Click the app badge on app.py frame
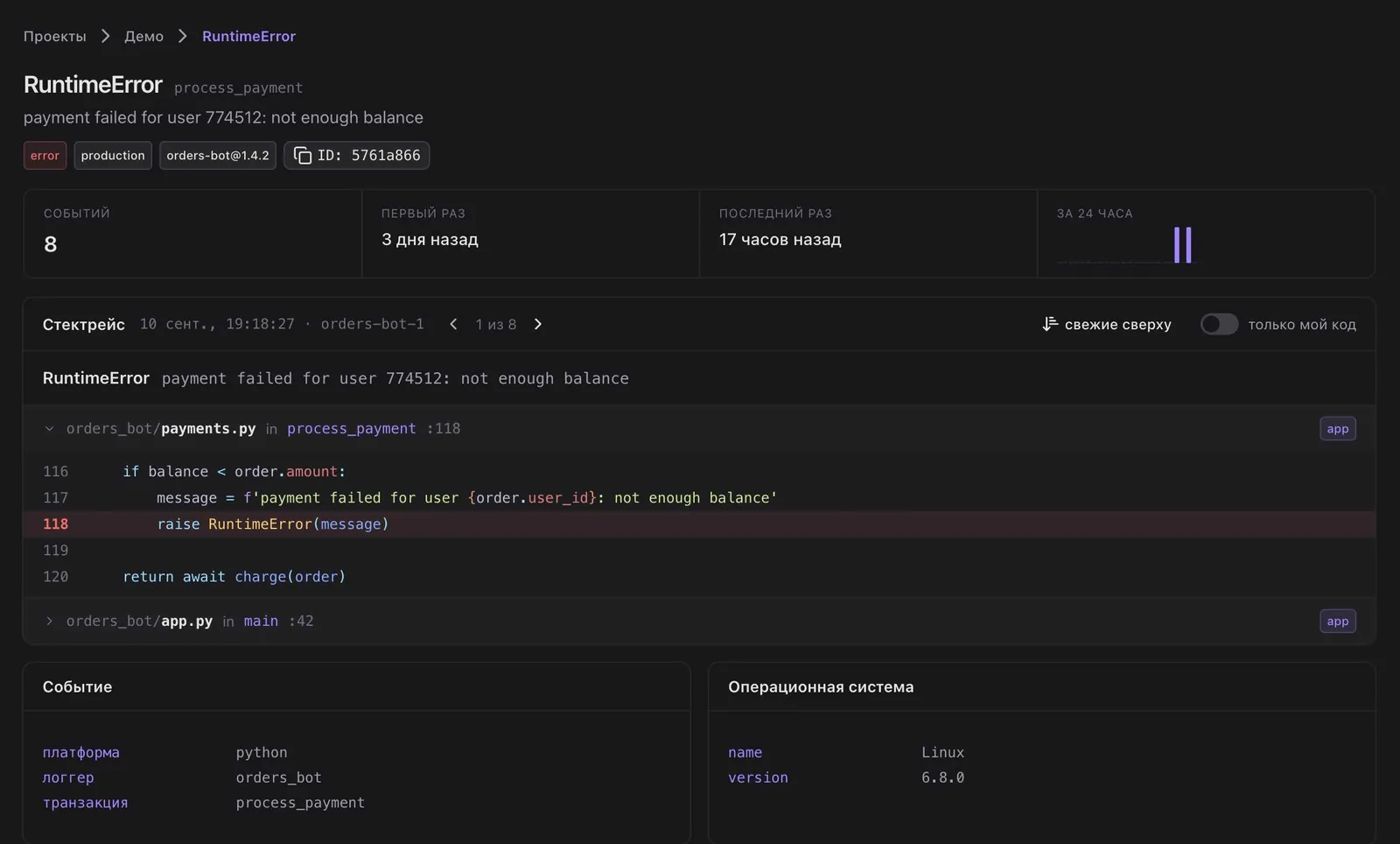 1338,621
